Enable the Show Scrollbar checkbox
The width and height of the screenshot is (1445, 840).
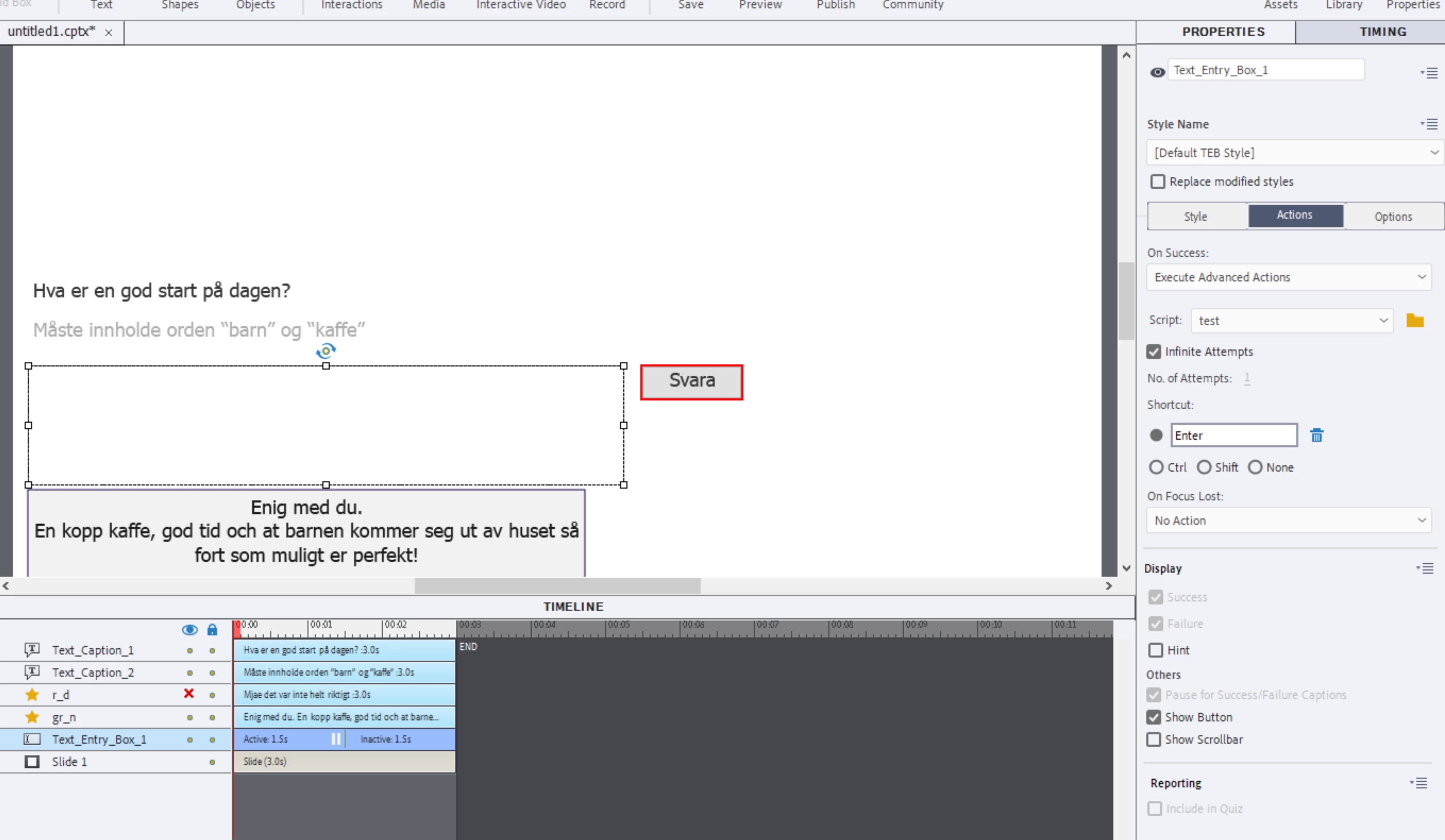(x=1154, y=739)
